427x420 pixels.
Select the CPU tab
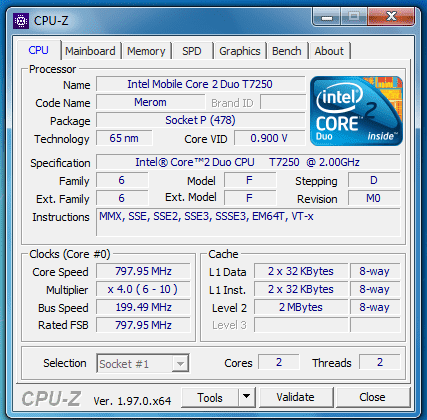39,51
